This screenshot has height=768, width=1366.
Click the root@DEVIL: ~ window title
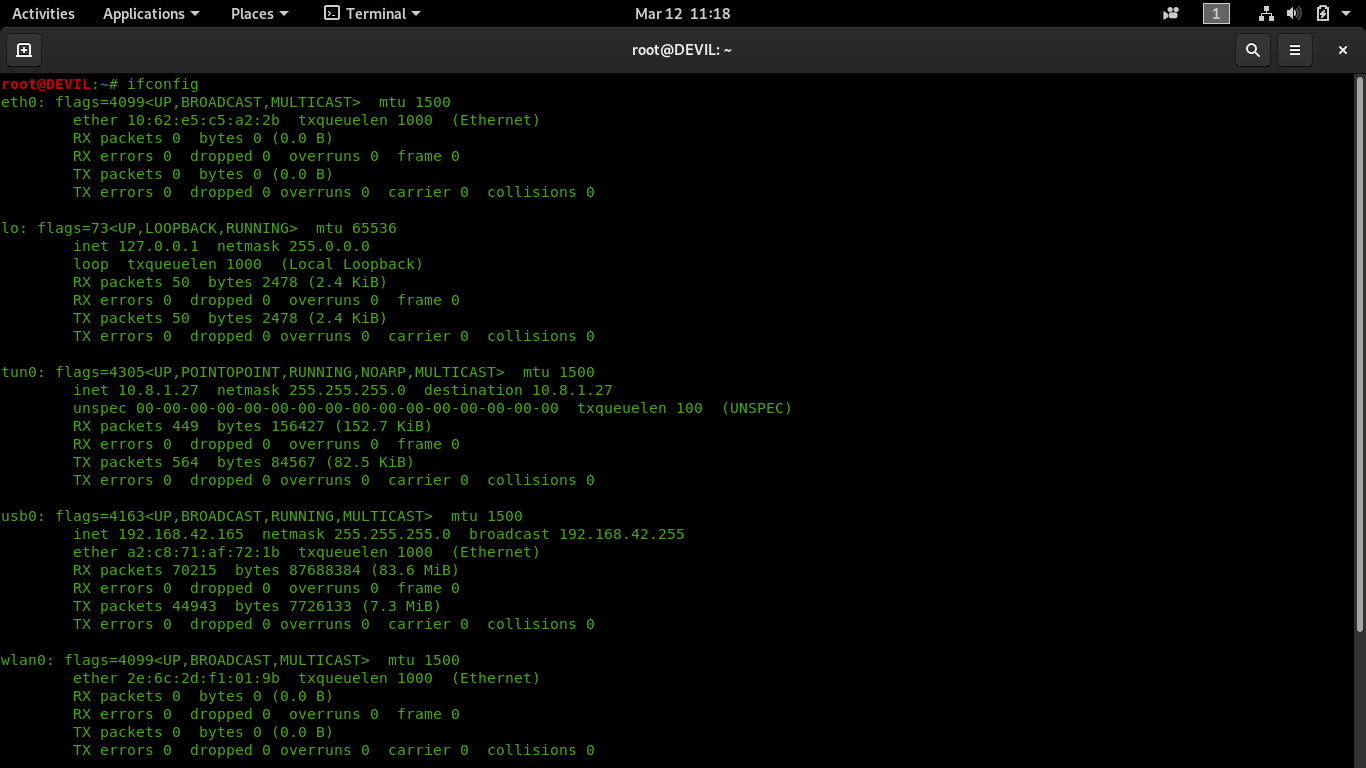[682, 50]
